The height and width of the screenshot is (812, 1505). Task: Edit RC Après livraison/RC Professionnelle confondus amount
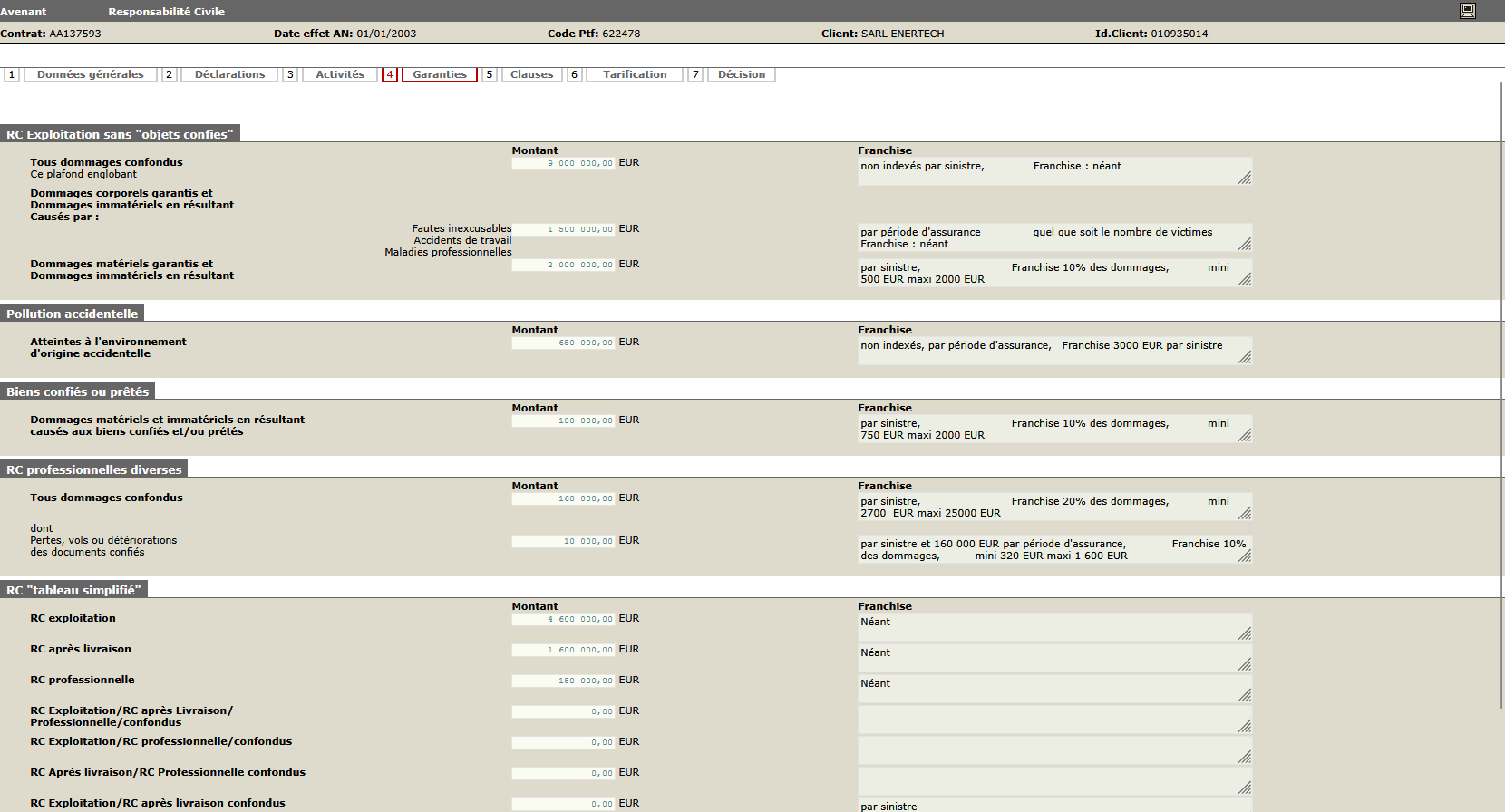point(563,773)
